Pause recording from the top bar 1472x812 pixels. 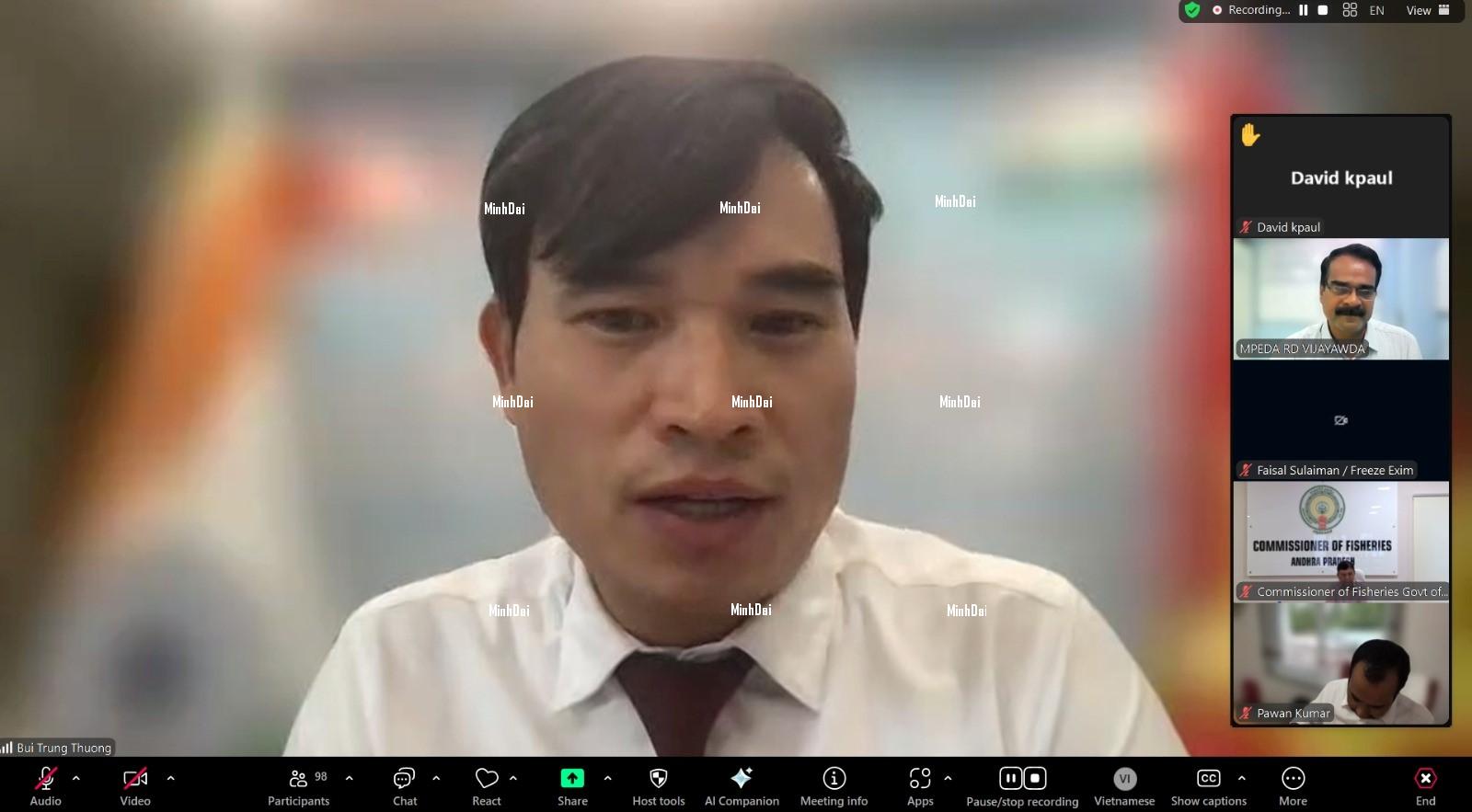[x=1303, y=10]
